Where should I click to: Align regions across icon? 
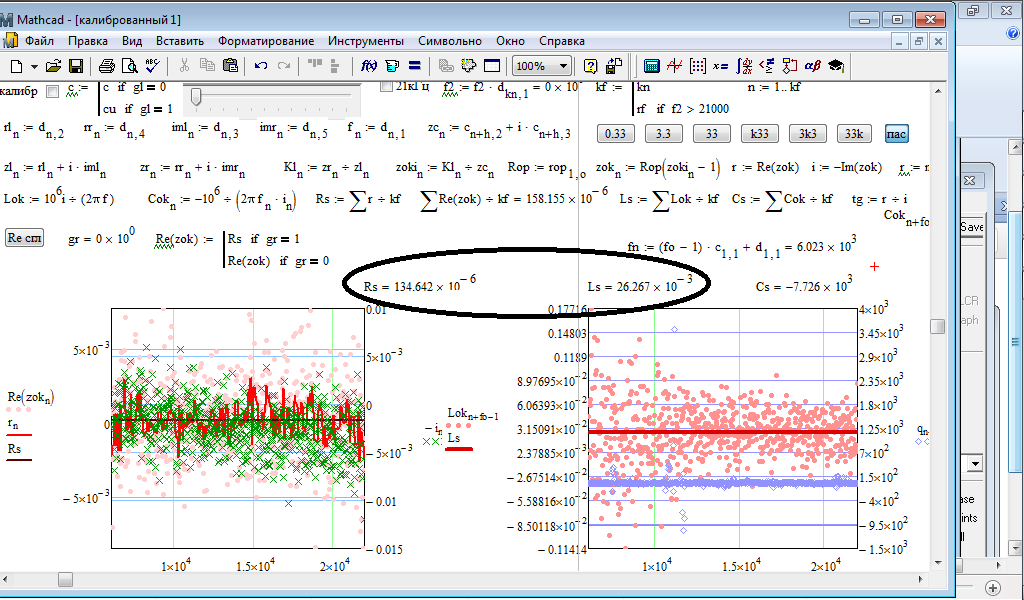315,65
